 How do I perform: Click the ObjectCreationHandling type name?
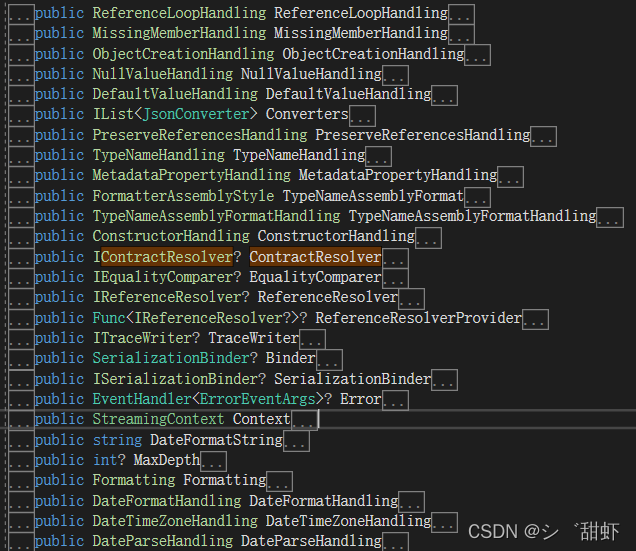(x=183, y=54)
